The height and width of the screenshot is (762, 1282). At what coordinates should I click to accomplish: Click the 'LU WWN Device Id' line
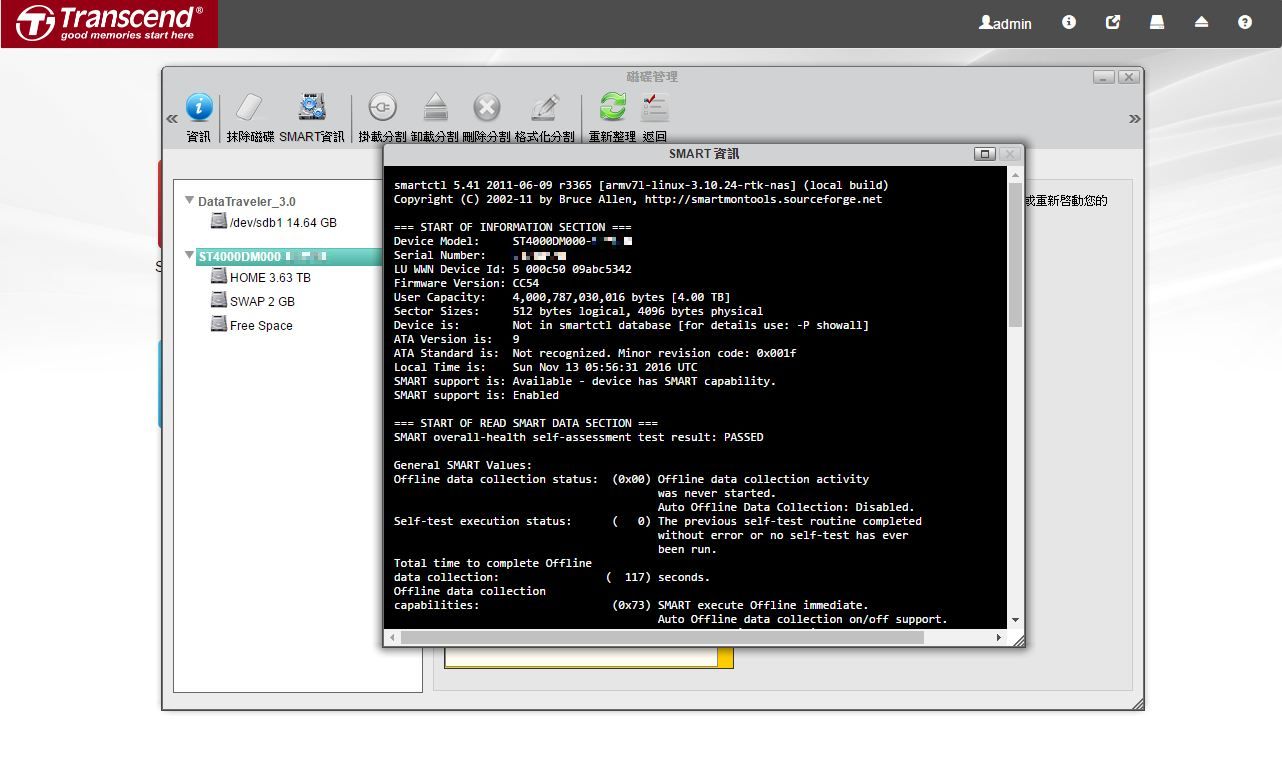512,269
